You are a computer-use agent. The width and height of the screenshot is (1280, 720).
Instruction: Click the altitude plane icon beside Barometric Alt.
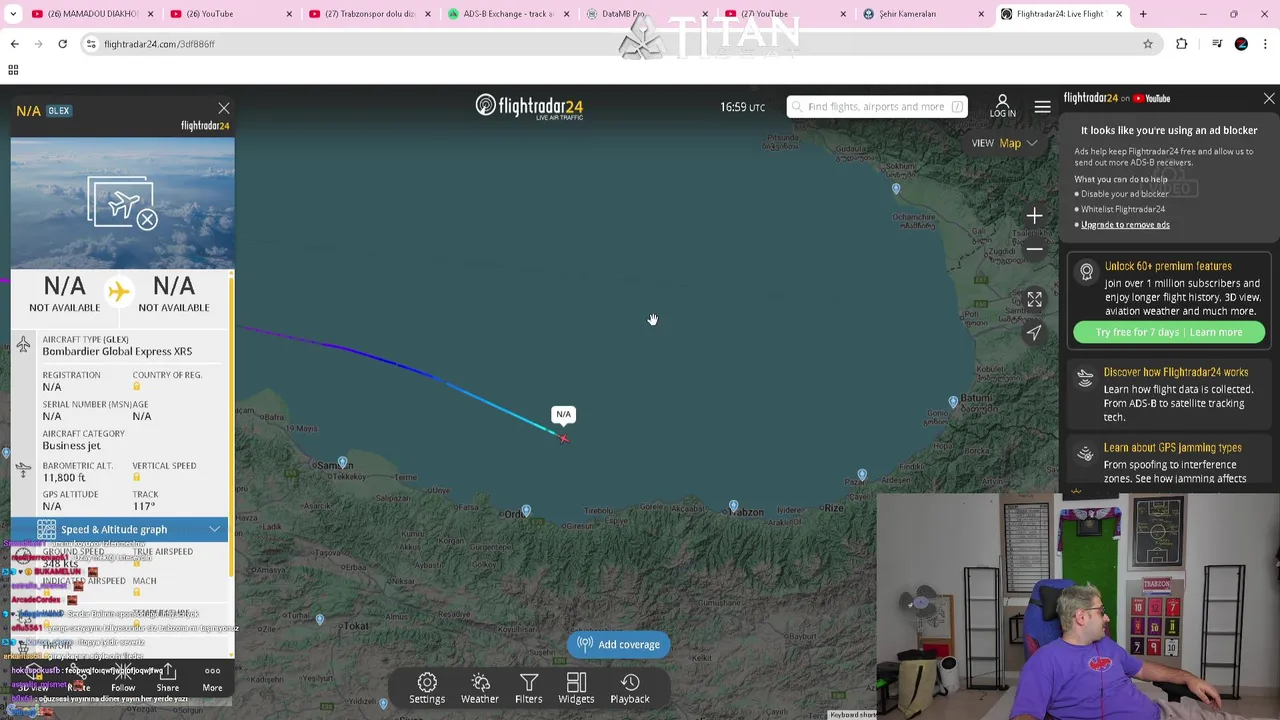point(23,469)
